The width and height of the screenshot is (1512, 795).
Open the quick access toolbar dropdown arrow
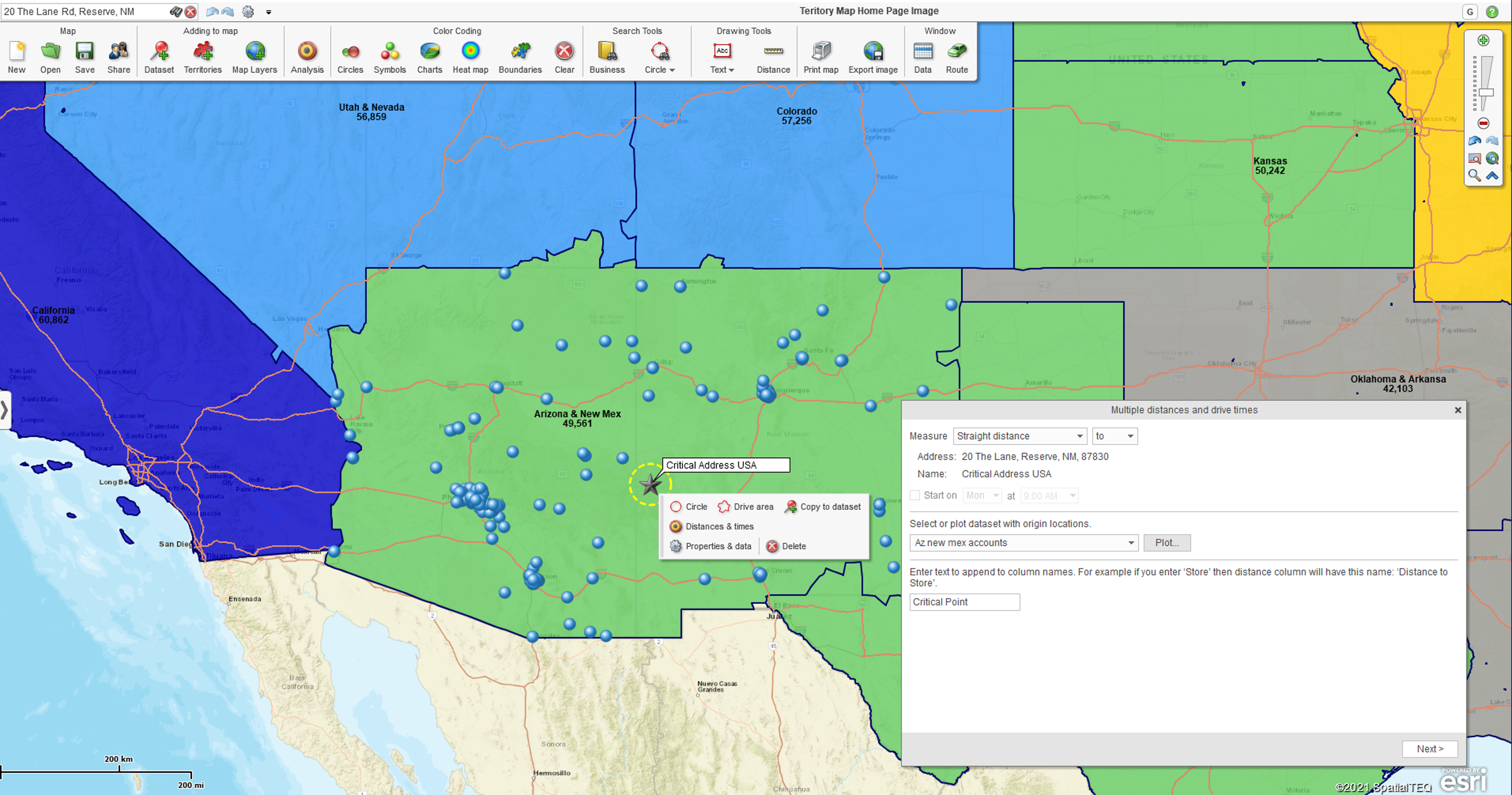click(x=269, y=12)
